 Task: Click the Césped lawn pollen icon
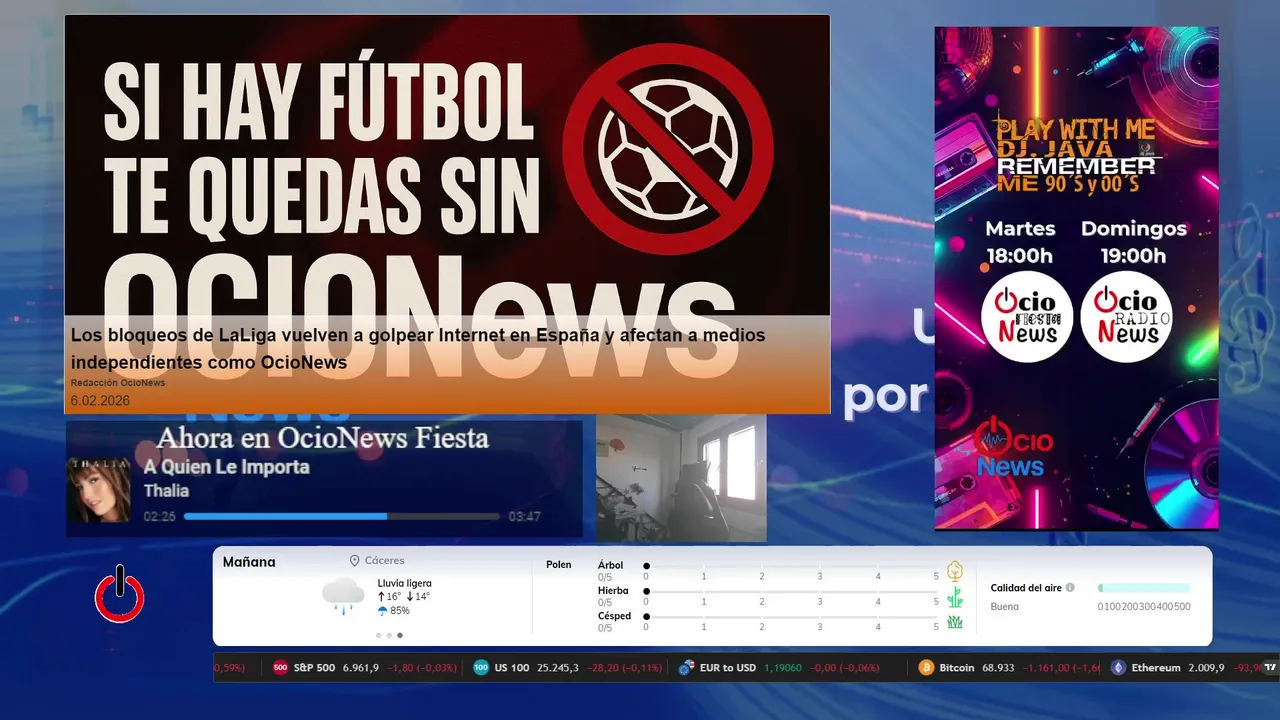pyautogui.click(x=955, y=622)
